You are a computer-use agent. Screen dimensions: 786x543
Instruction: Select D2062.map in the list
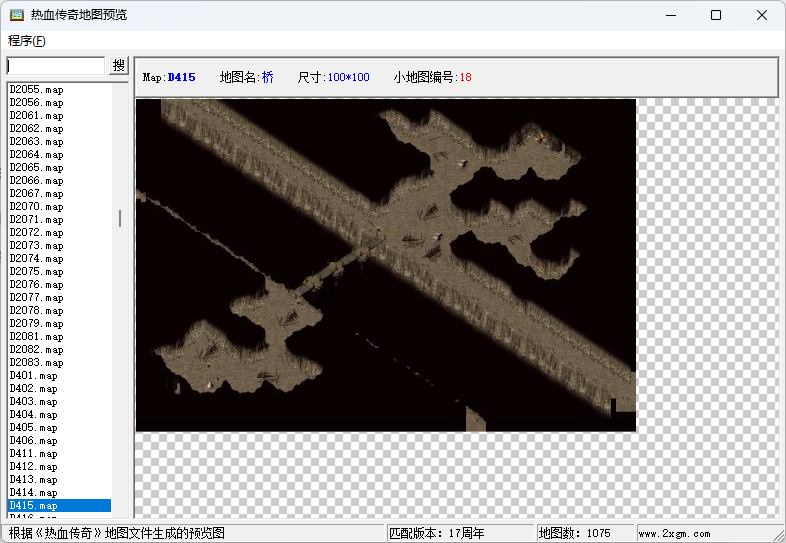(x=59, y=128)
